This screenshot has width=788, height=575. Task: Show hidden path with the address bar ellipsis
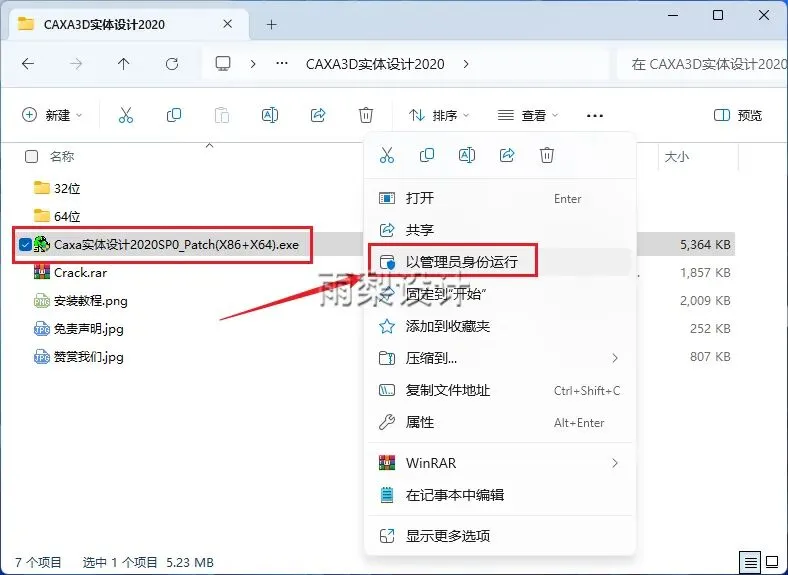[x=282, y=64]
